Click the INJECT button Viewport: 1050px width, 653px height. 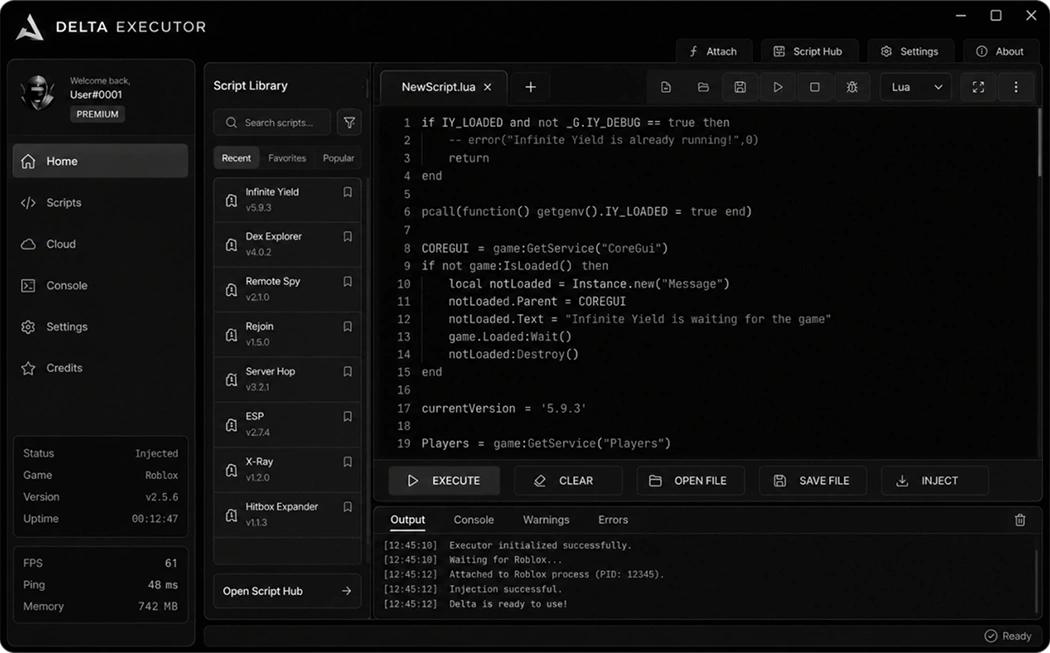point(935,480)
